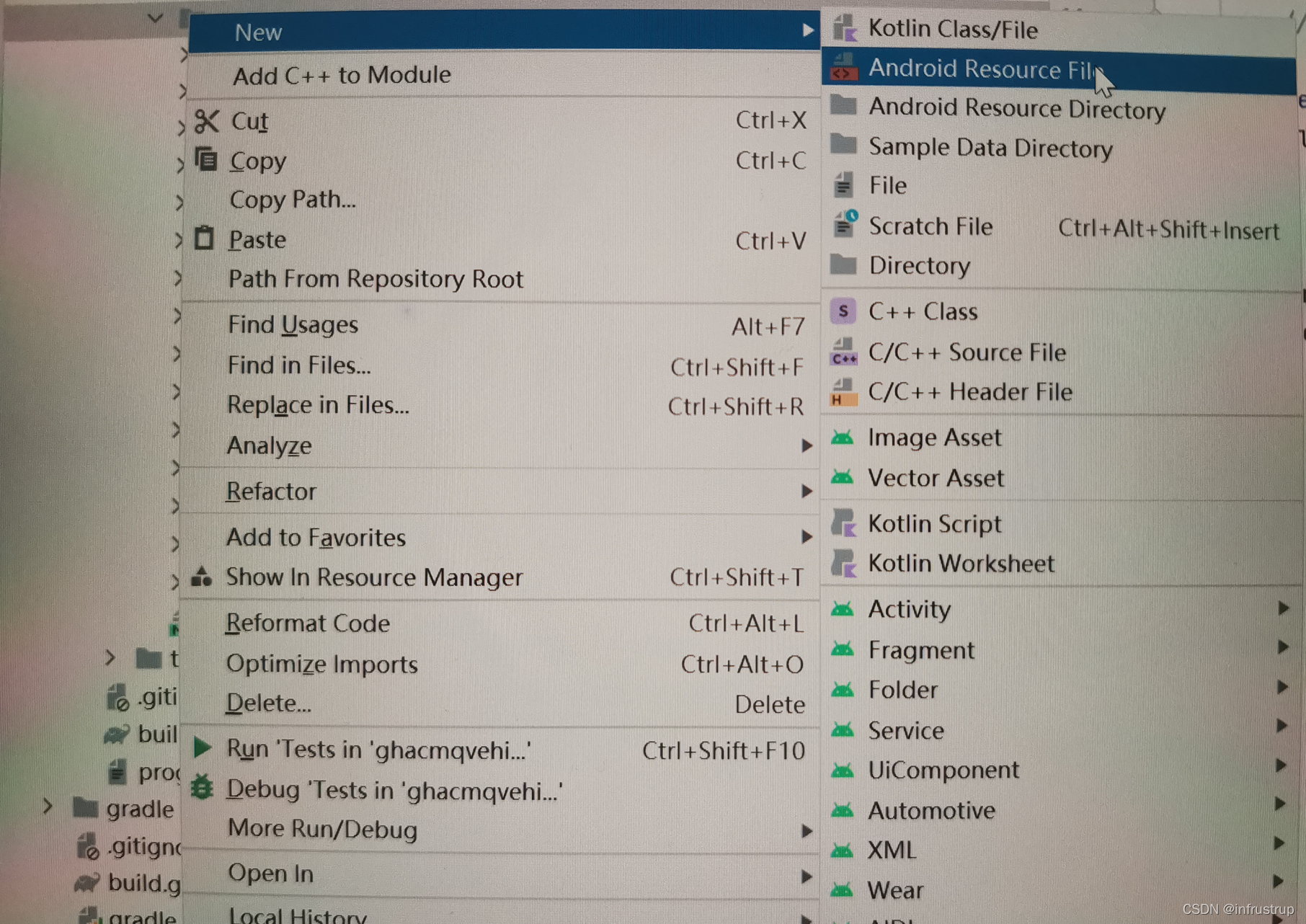Click the Cut scissors icon
Screen dimensions: 1306x924
(206, 121)
